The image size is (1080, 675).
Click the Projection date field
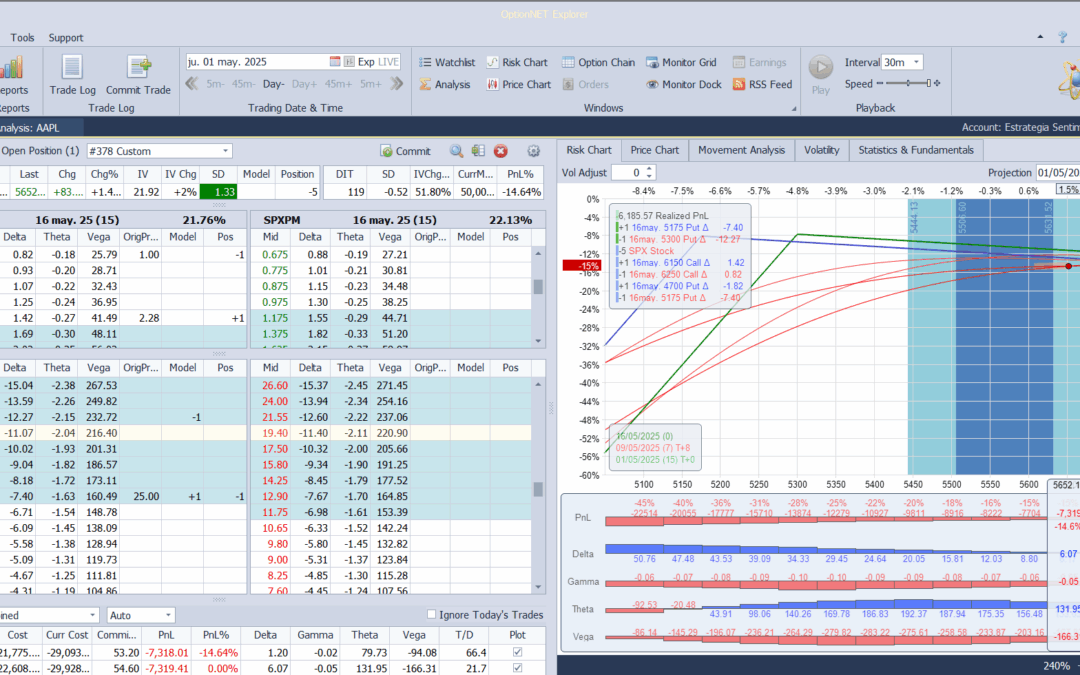coord(1057,172)
